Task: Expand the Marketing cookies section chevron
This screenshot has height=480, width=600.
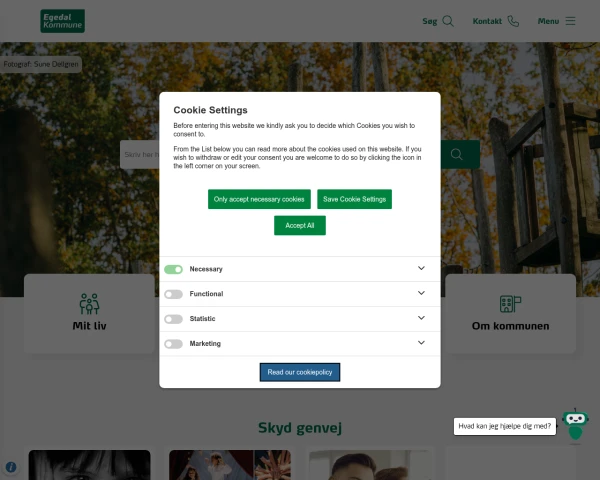Action: coord(421,343)
